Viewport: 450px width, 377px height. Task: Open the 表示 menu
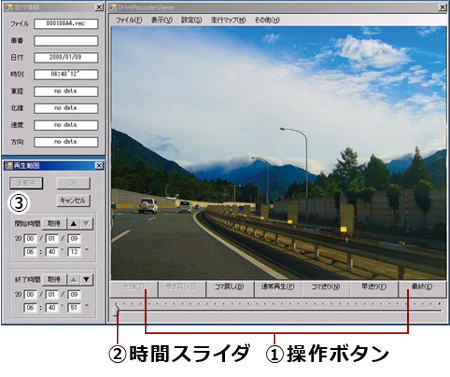coord(162,20)
